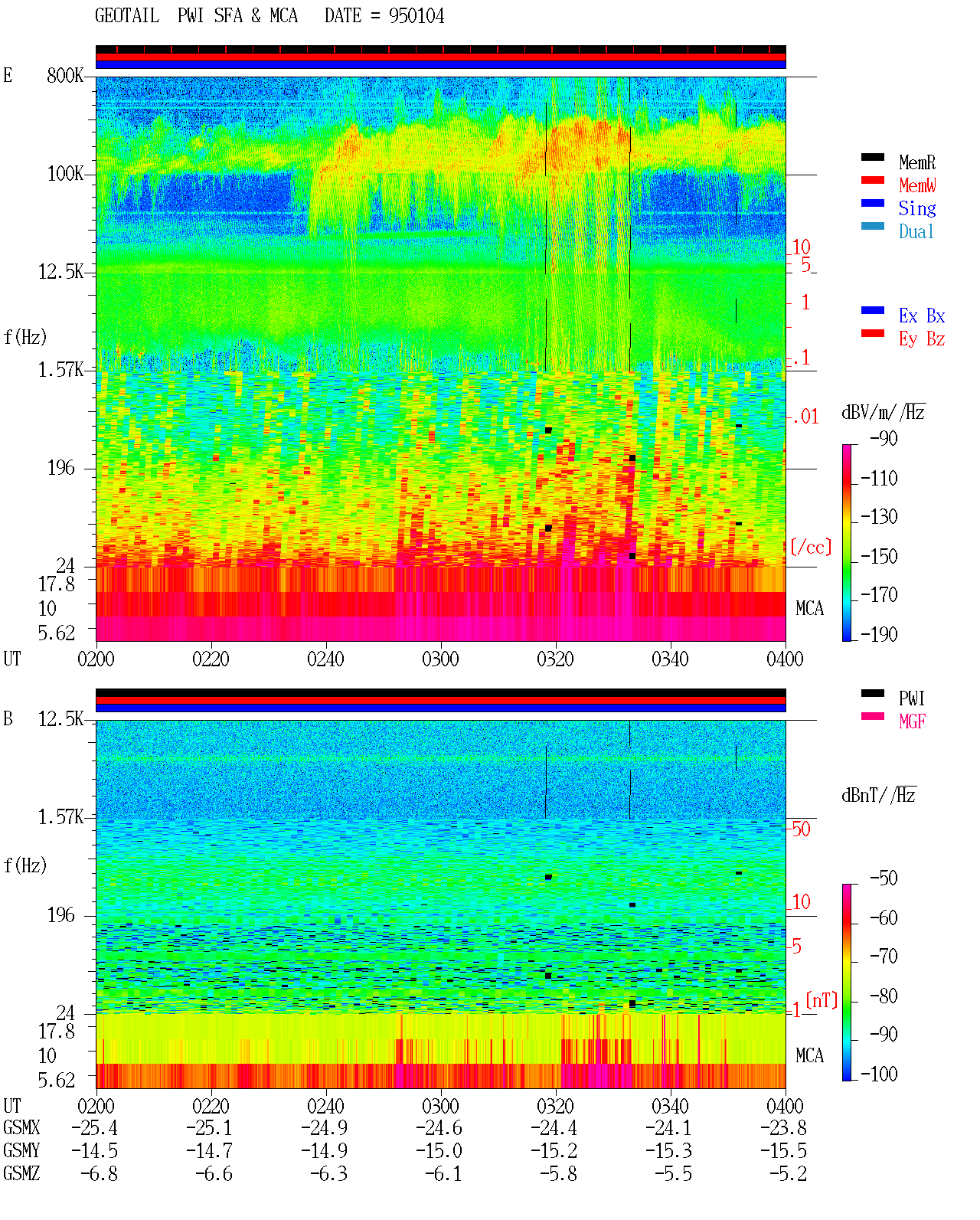Select the light-blue Dual legend swatch
This screenshot has height=1220, width=980.
872,227
